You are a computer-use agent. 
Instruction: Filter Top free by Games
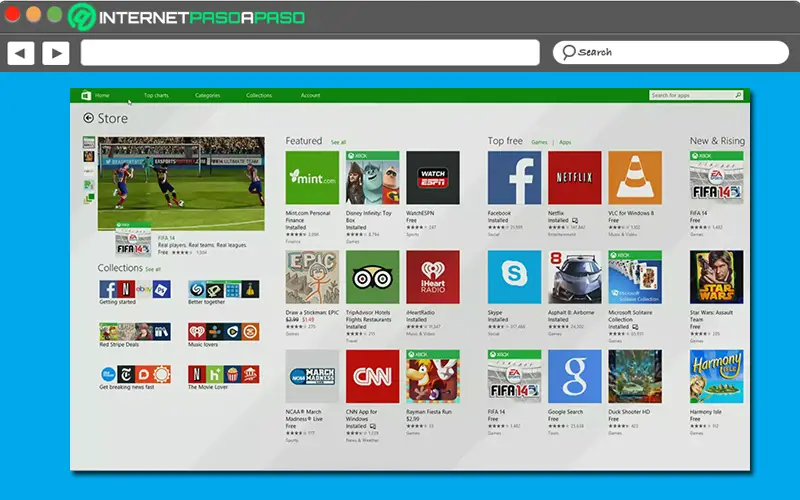(539, 142)
